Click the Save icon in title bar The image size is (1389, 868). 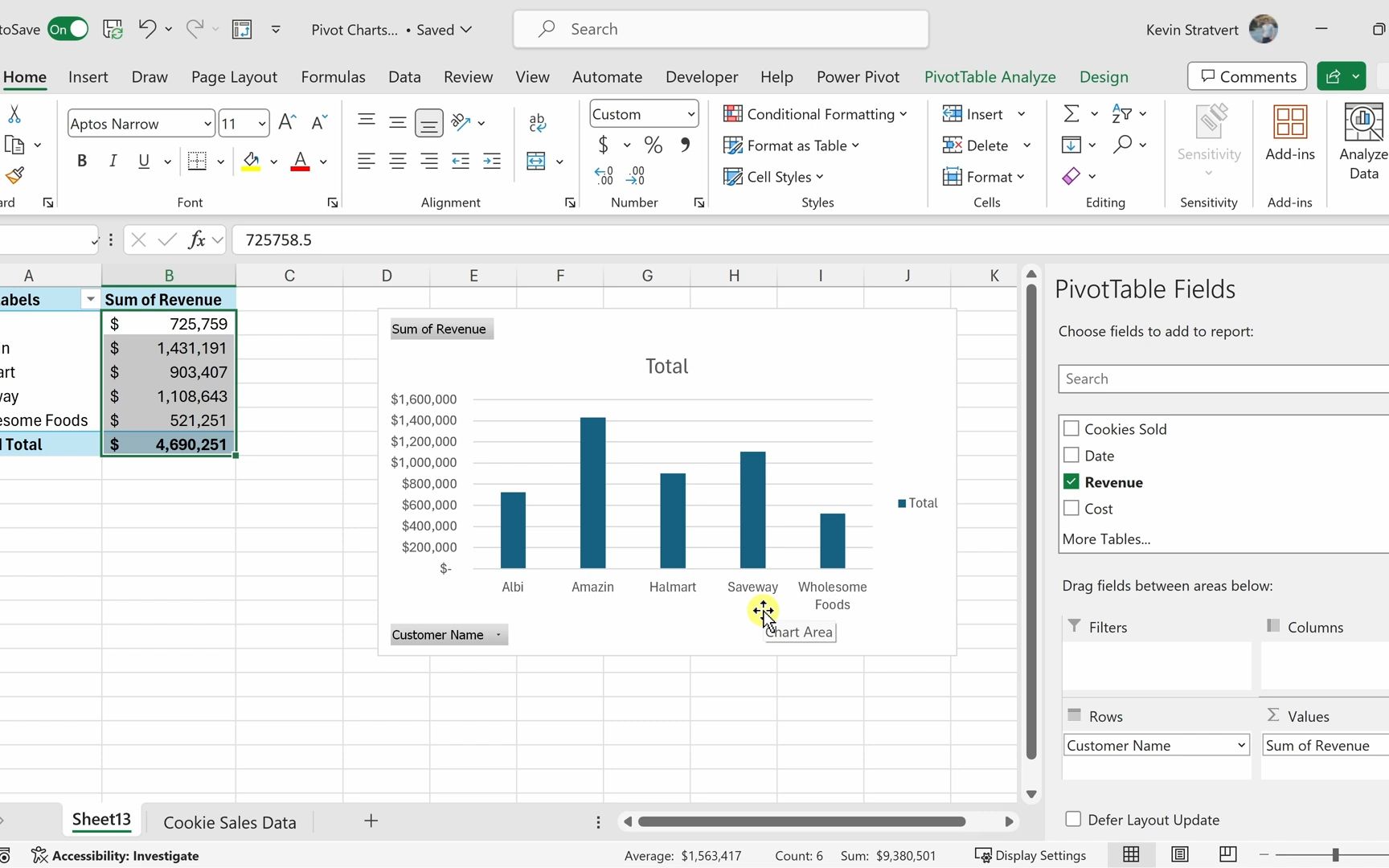(113, 30)
